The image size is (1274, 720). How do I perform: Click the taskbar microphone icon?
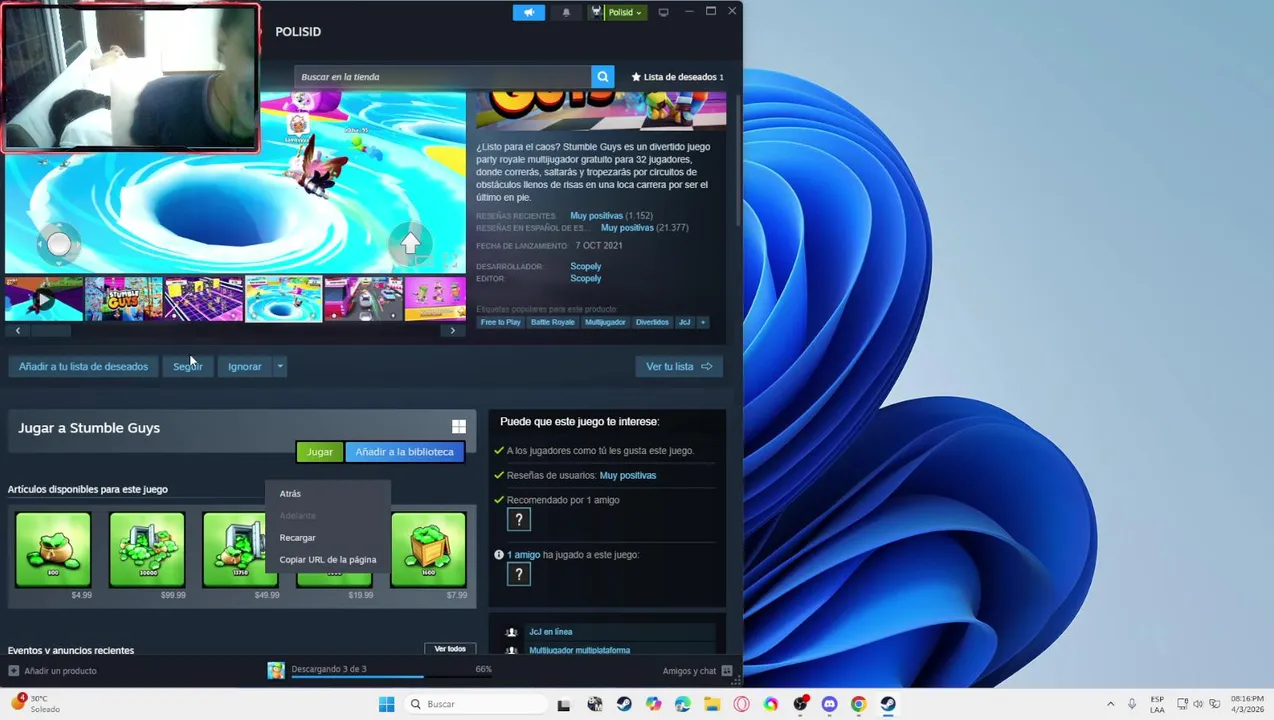(1132, 704)
